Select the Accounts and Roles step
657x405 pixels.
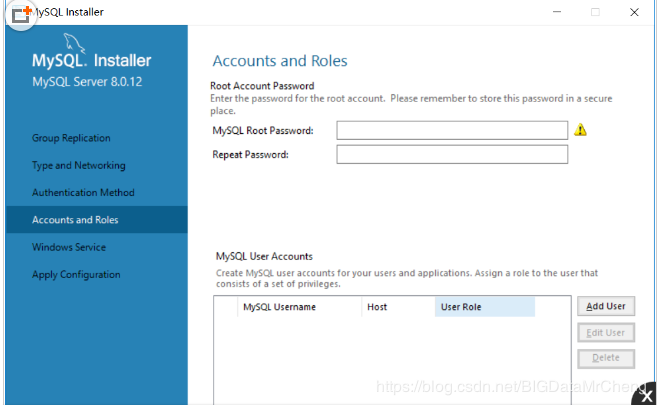coord(76,220)
